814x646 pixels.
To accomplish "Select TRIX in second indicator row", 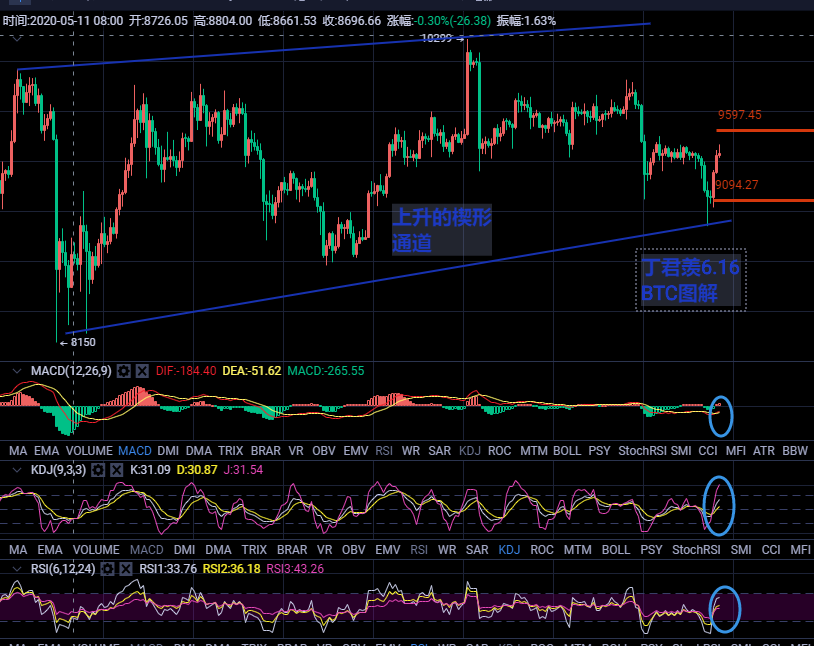I will click(x=254, y=550).
